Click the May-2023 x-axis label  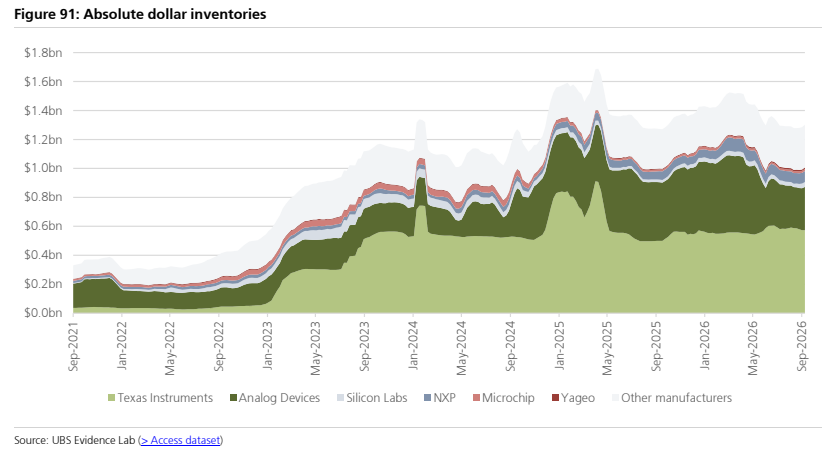pos(316,348)
